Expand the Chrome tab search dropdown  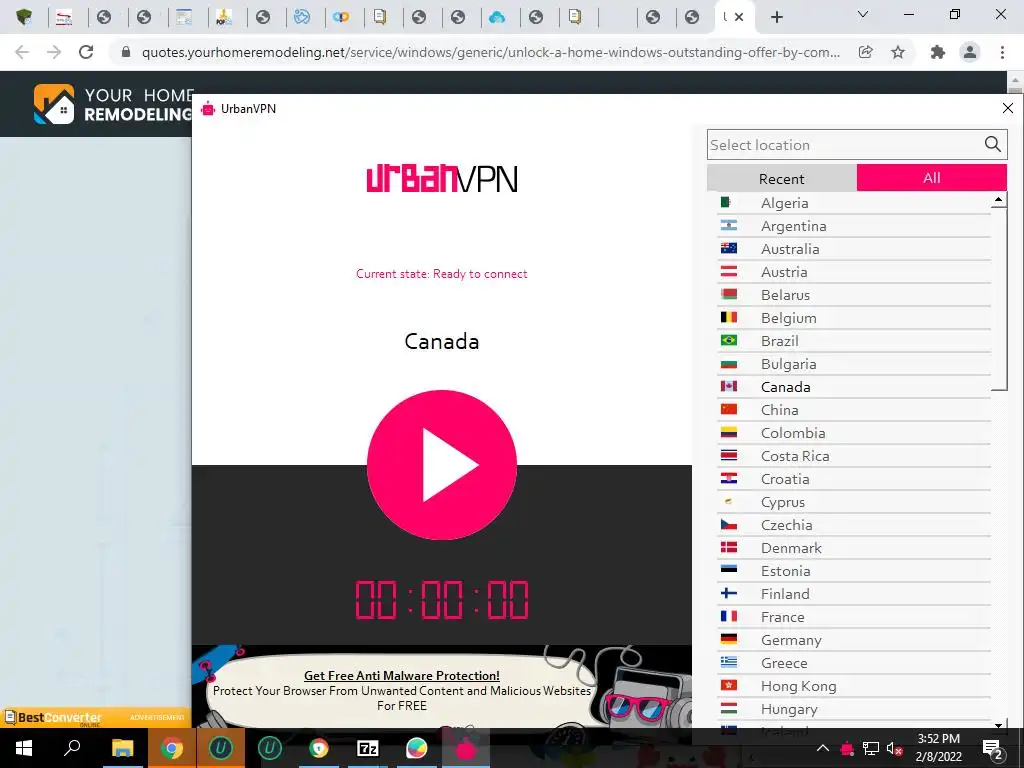[863, 14]
